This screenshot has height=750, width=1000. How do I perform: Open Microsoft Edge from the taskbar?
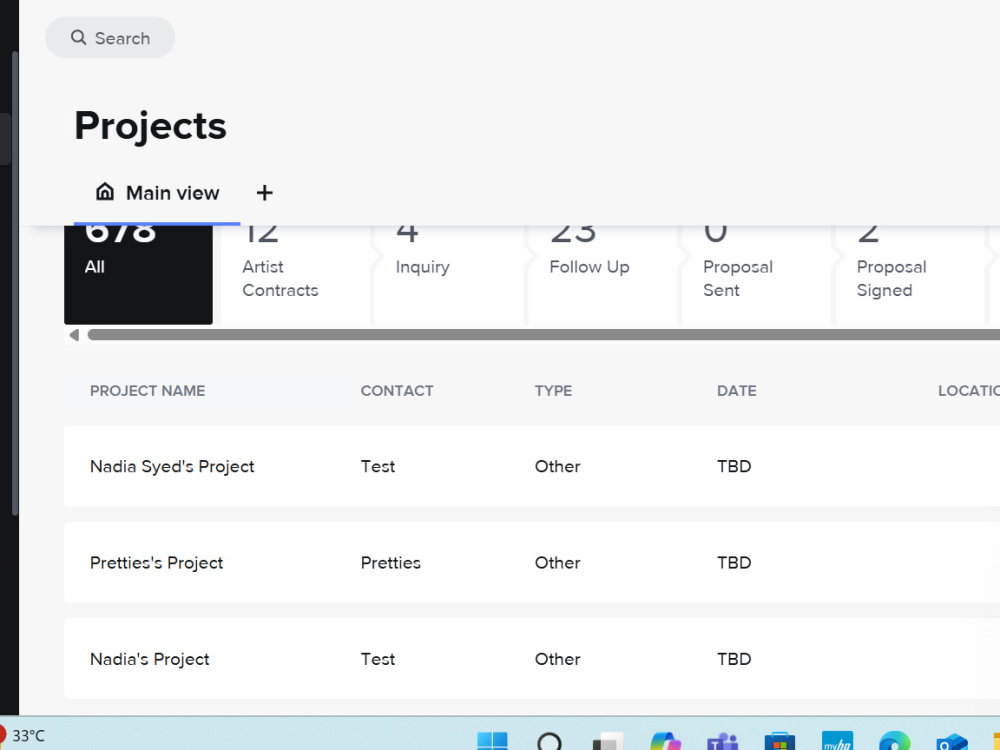(x=894, y=741)
